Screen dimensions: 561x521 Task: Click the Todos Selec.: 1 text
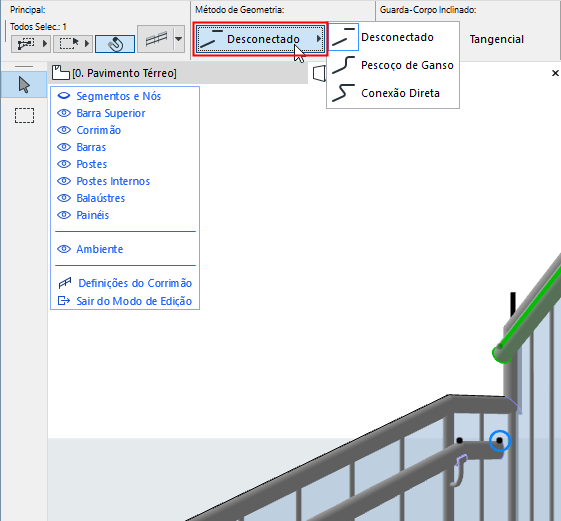pos(38,27)
